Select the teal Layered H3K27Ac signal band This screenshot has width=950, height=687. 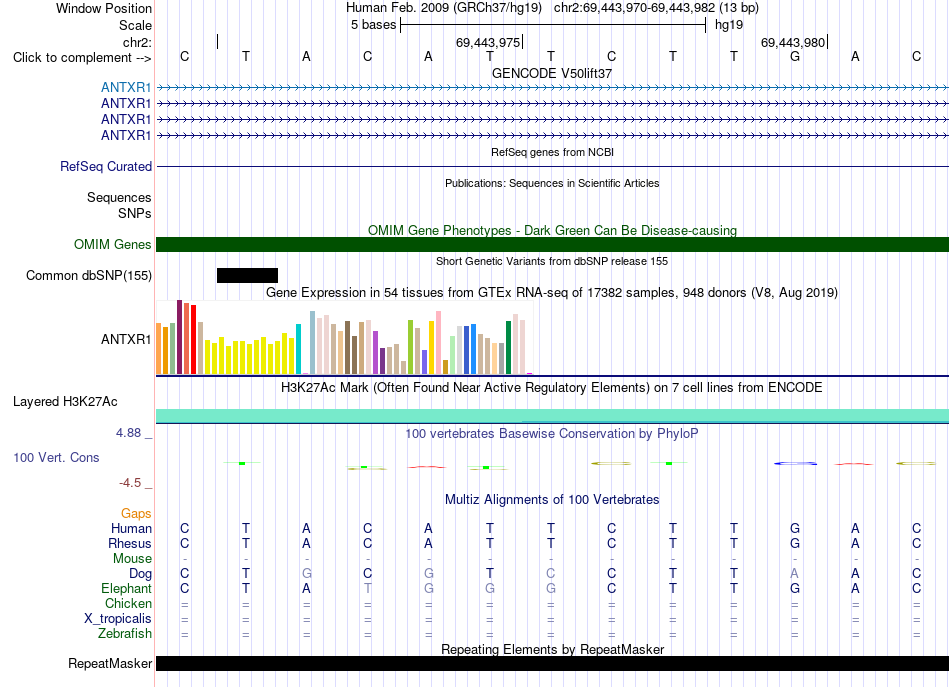[x=552, y=416]
